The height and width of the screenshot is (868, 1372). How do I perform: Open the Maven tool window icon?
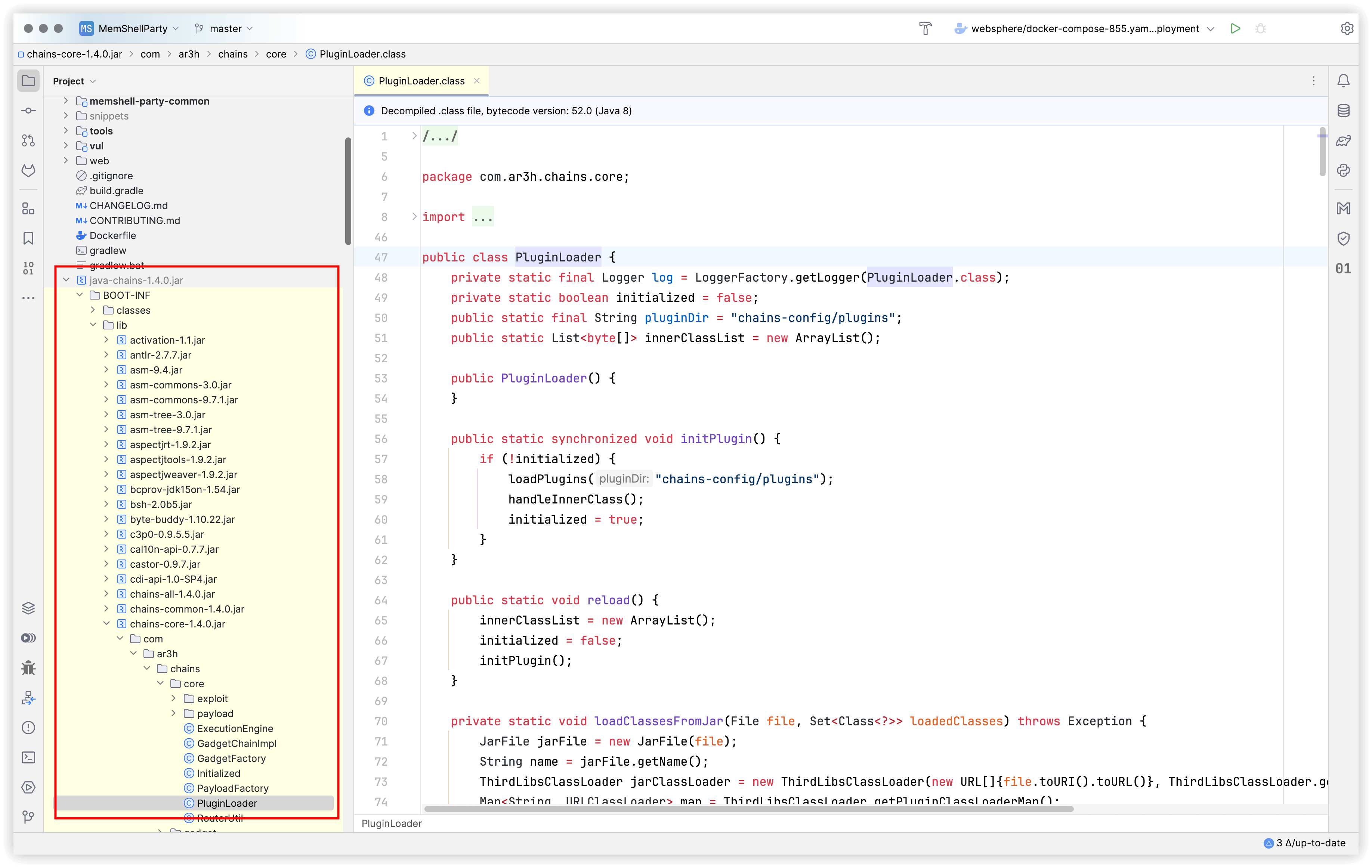1343,208
